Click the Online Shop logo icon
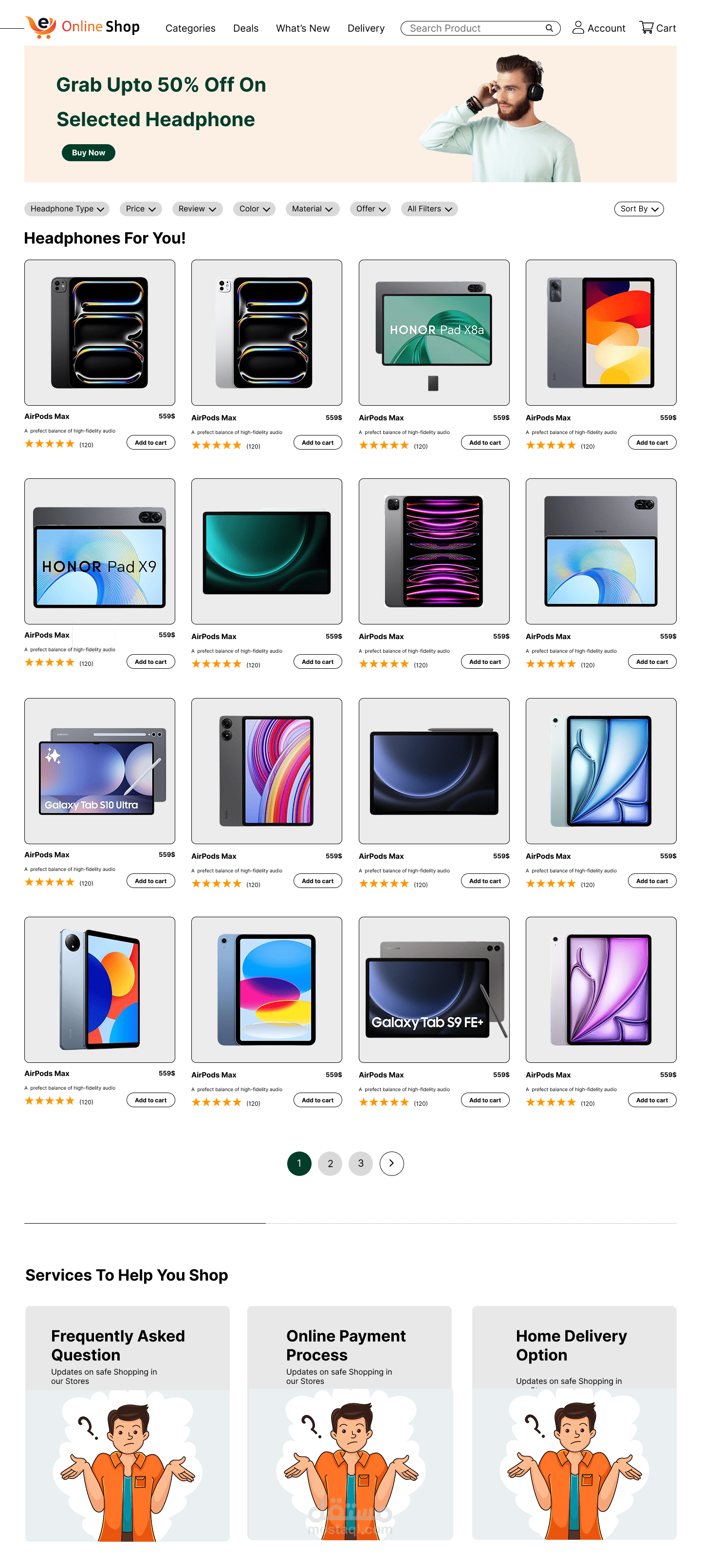The height and width of the screenshot is (1568, 701). 41,27
